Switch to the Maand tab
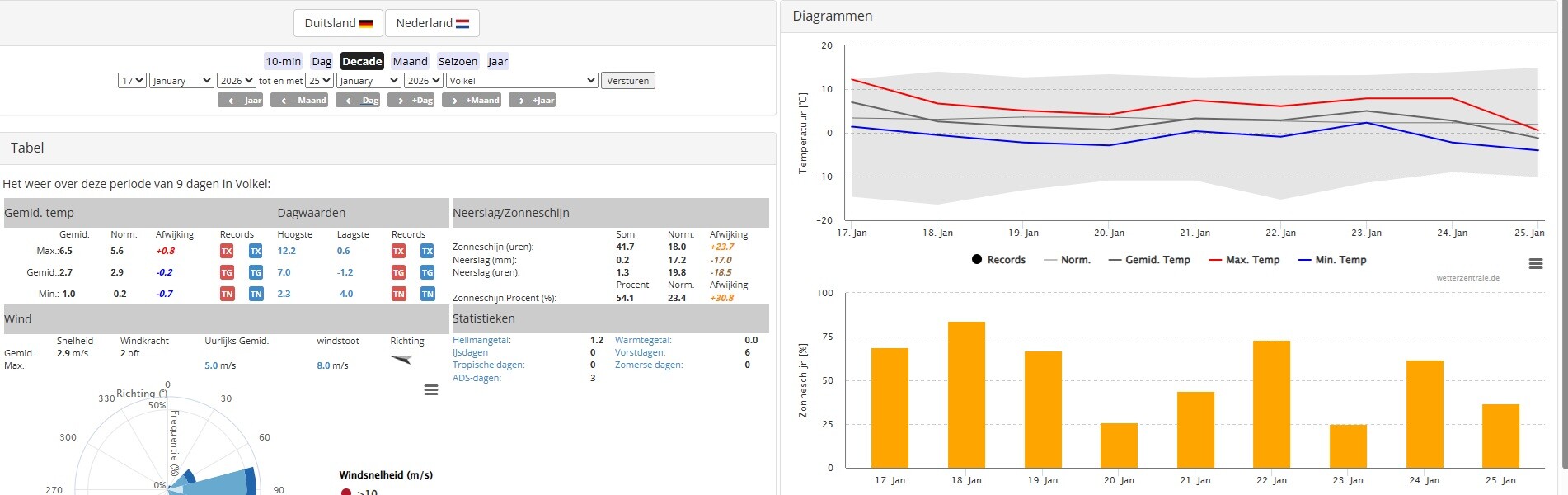 point(410,61)
